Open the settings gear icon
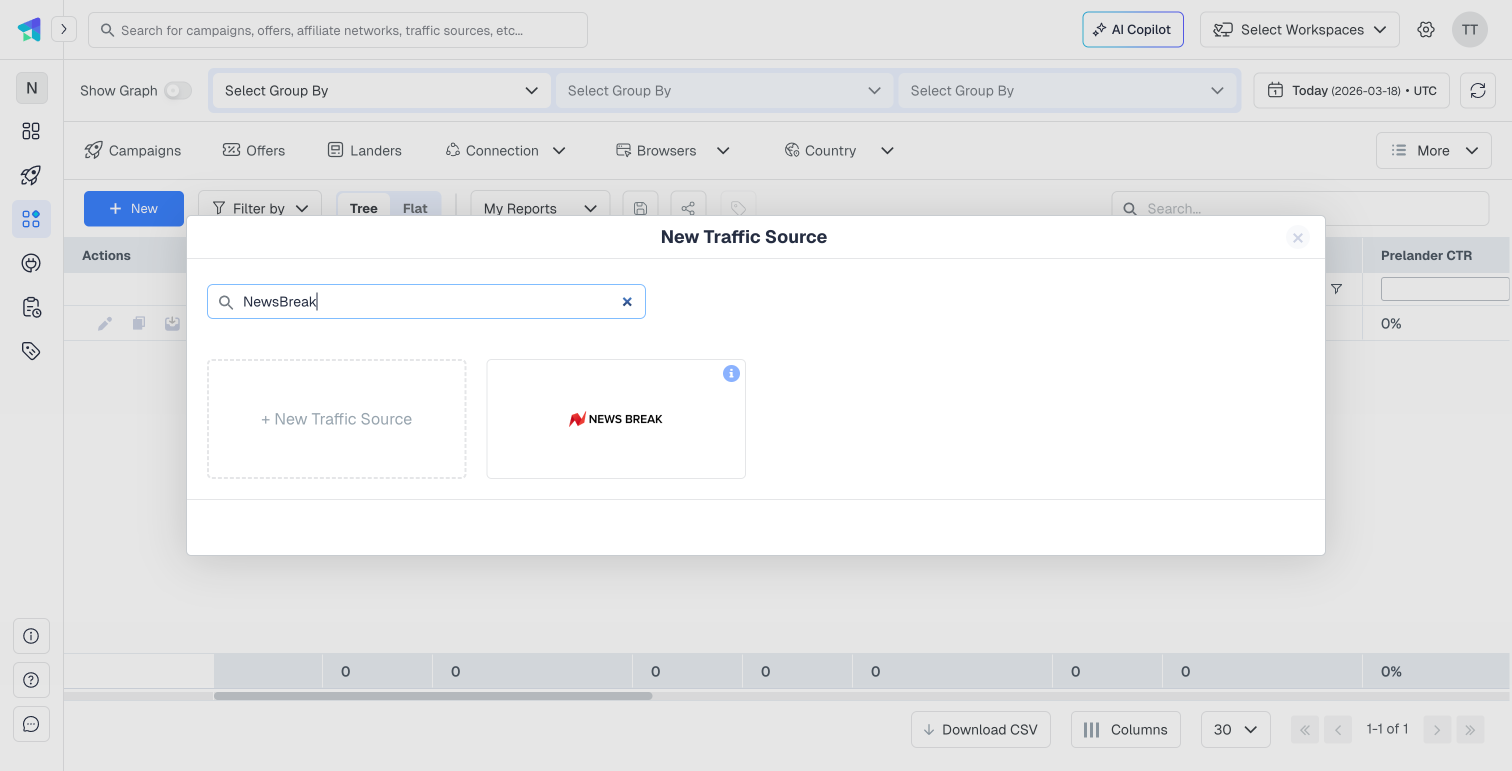The image size is (1512, 771). 1426,30
